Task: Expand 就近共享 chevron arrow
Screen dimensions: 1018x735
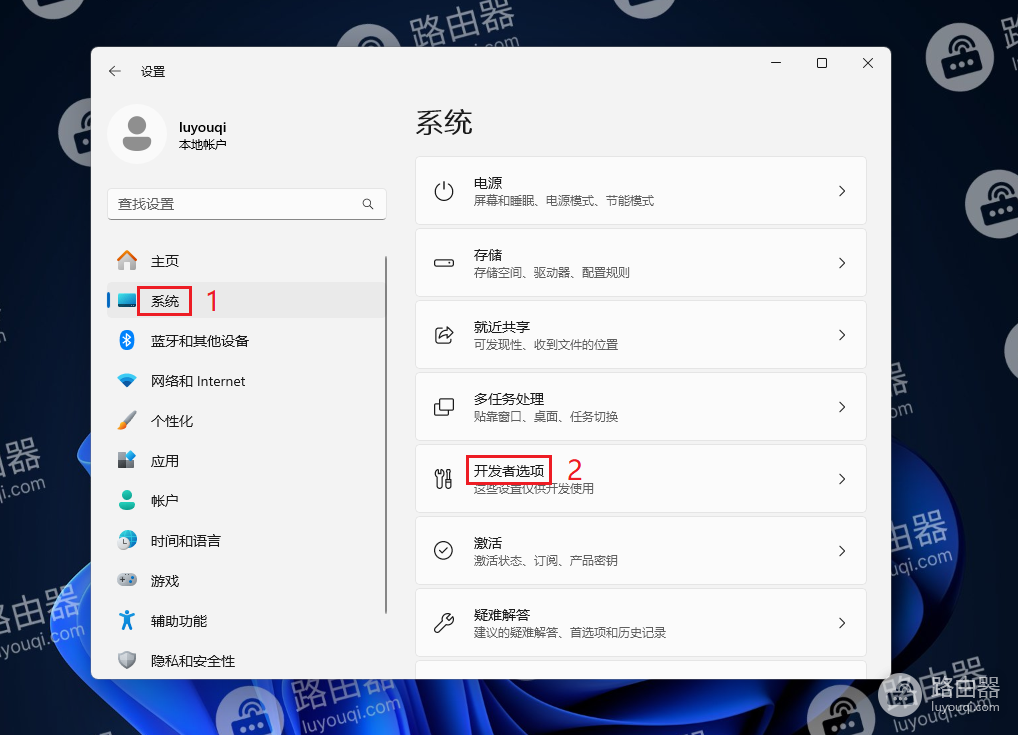Action: (x=842, y=335)
